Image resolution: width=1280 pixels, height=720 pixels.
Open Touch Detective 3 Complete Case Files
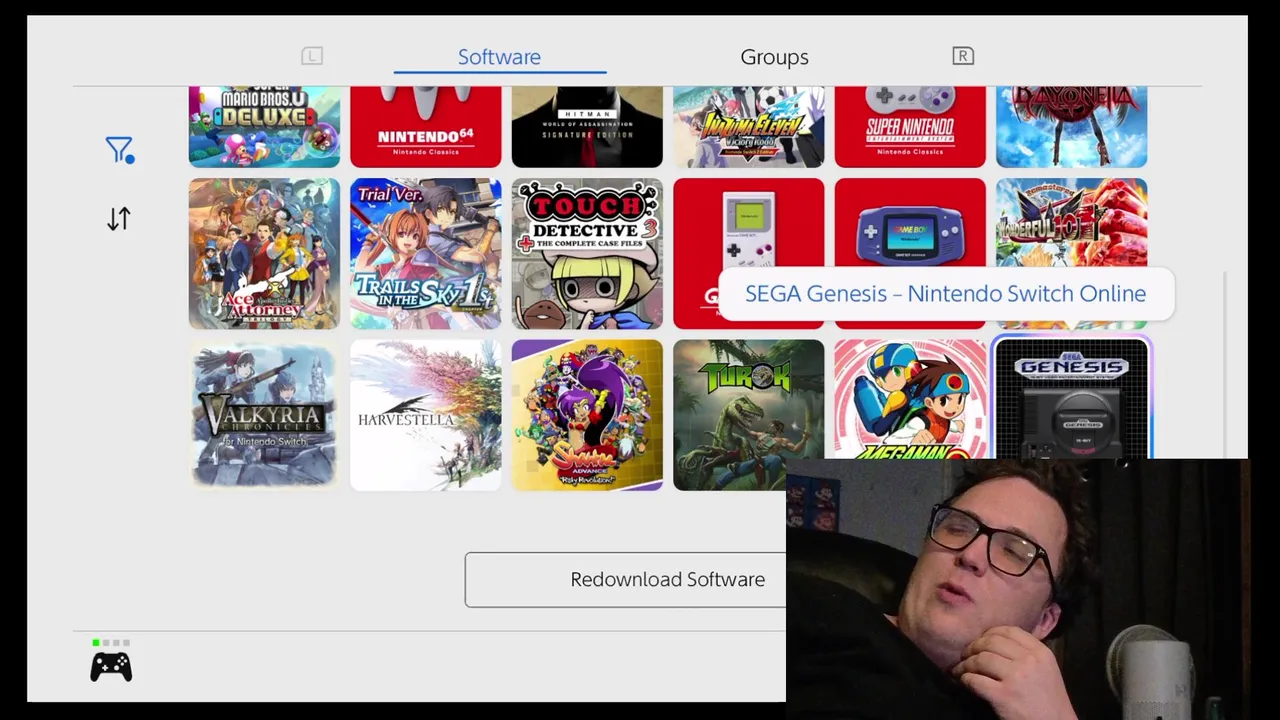(587, 254)
